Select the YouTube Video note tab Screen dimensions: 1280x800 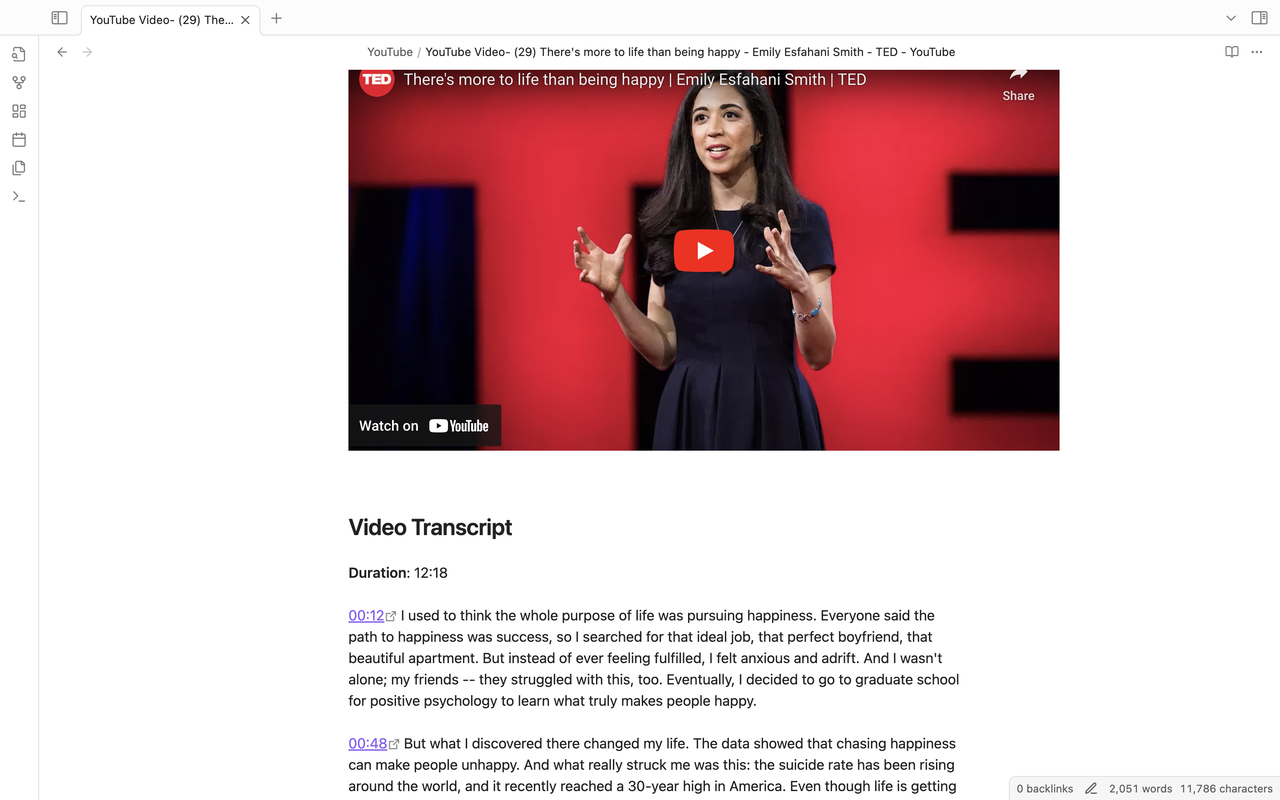tap(170, 20)
